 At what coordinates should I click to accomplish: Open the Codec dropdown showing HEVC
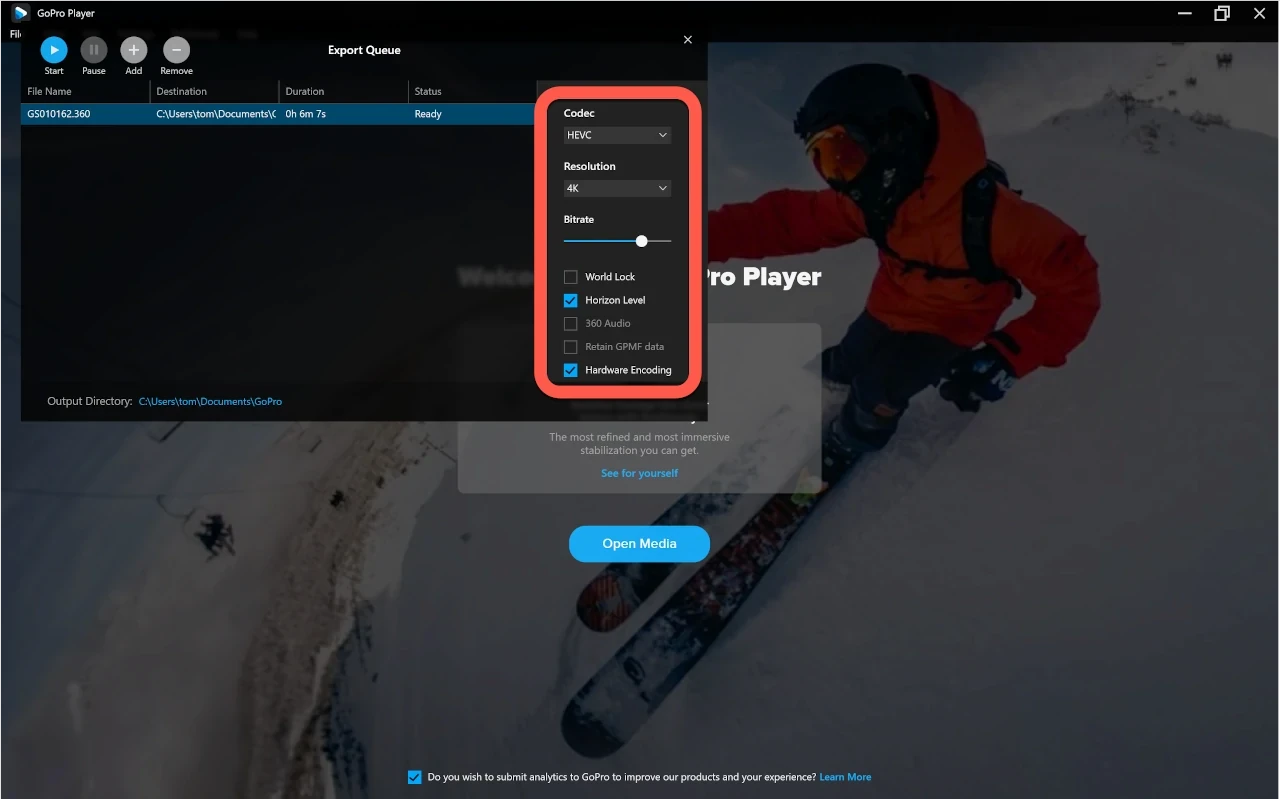pos(617,135)
